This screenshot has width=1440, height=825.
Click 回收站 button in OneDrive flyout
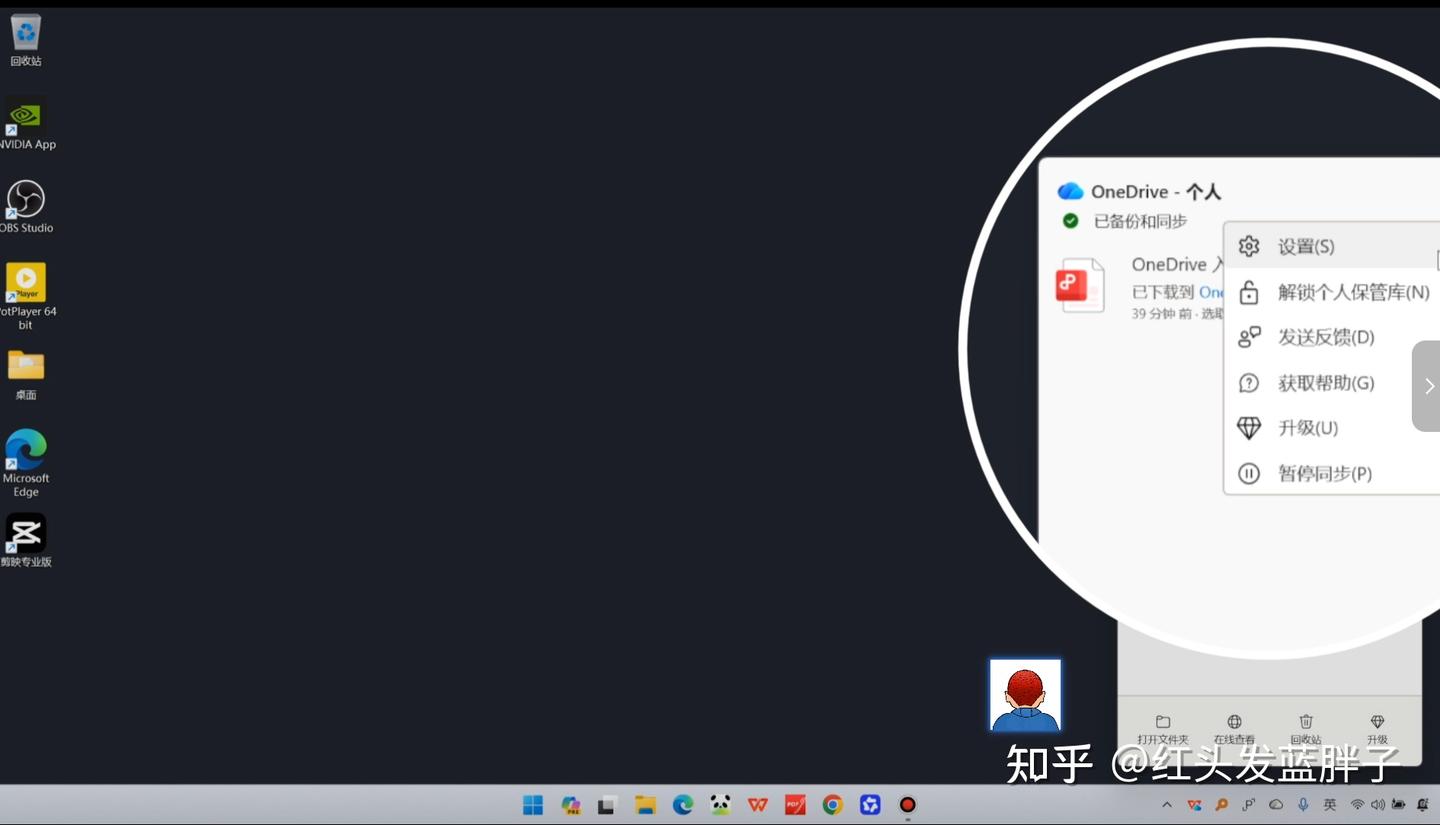click(x=1306, y=730)
